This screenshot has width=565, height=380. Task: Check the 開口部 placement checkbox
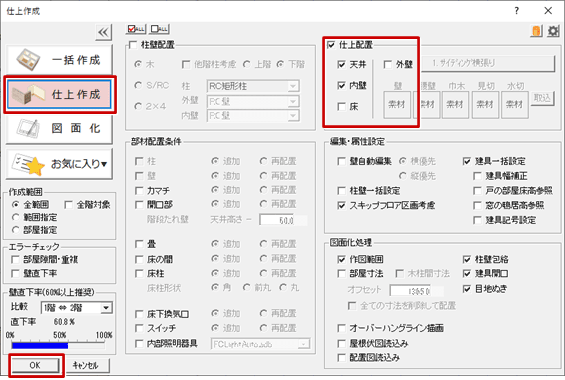coord(139,205)
